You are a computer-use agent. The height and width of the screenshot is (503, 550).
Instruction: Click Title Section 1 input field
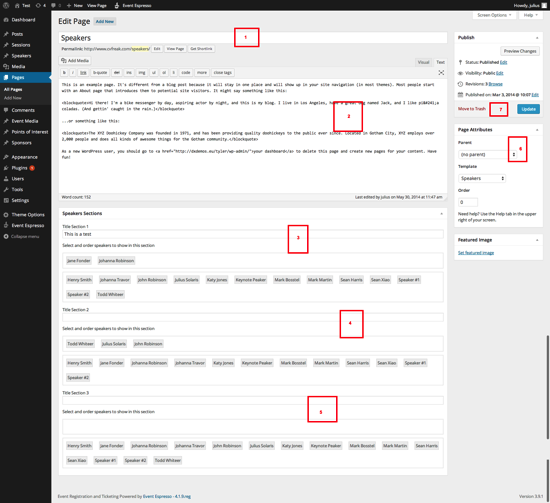(253, 234)
